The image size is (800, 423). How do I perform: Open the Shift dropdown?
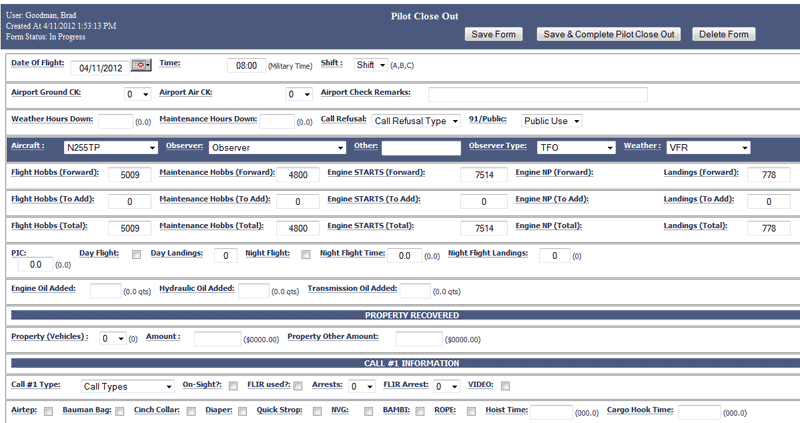tap(370, 65)
